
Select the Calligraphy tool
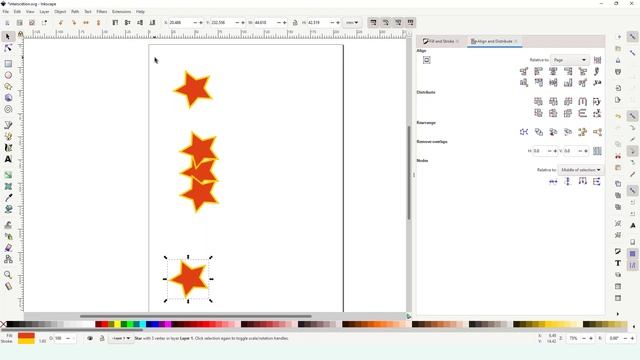point(8,148)
